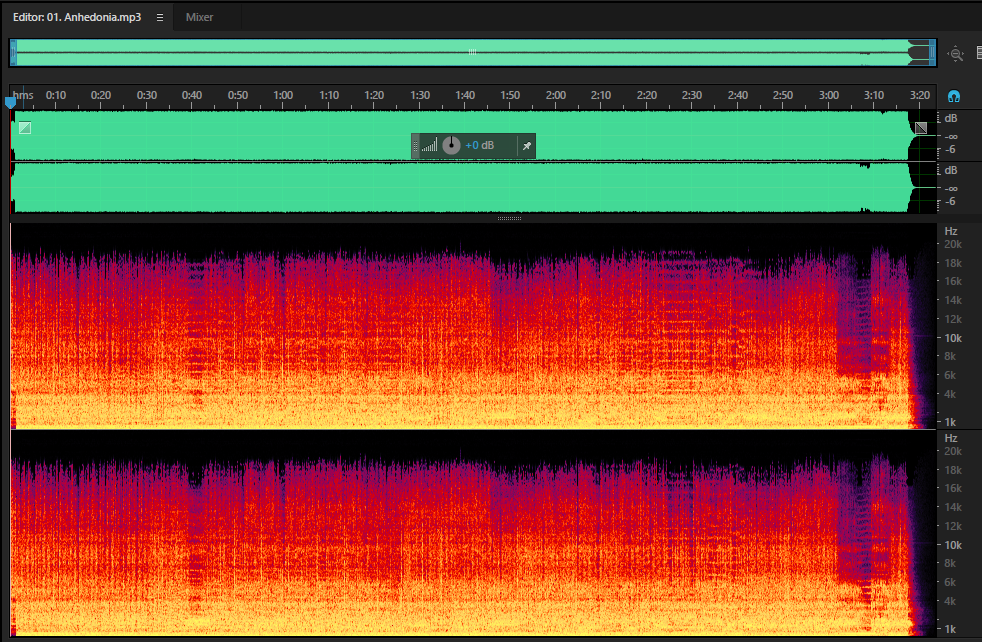Click the -6 label of left channel scale
The height and width of the screenshot is (642, 982).
(950, 150)
